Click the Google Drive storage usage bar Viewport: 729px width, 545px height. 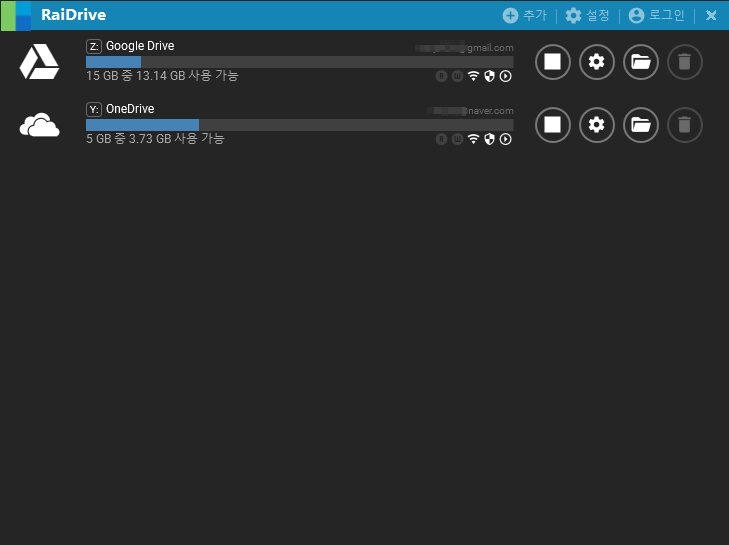(x=299, y=62)
